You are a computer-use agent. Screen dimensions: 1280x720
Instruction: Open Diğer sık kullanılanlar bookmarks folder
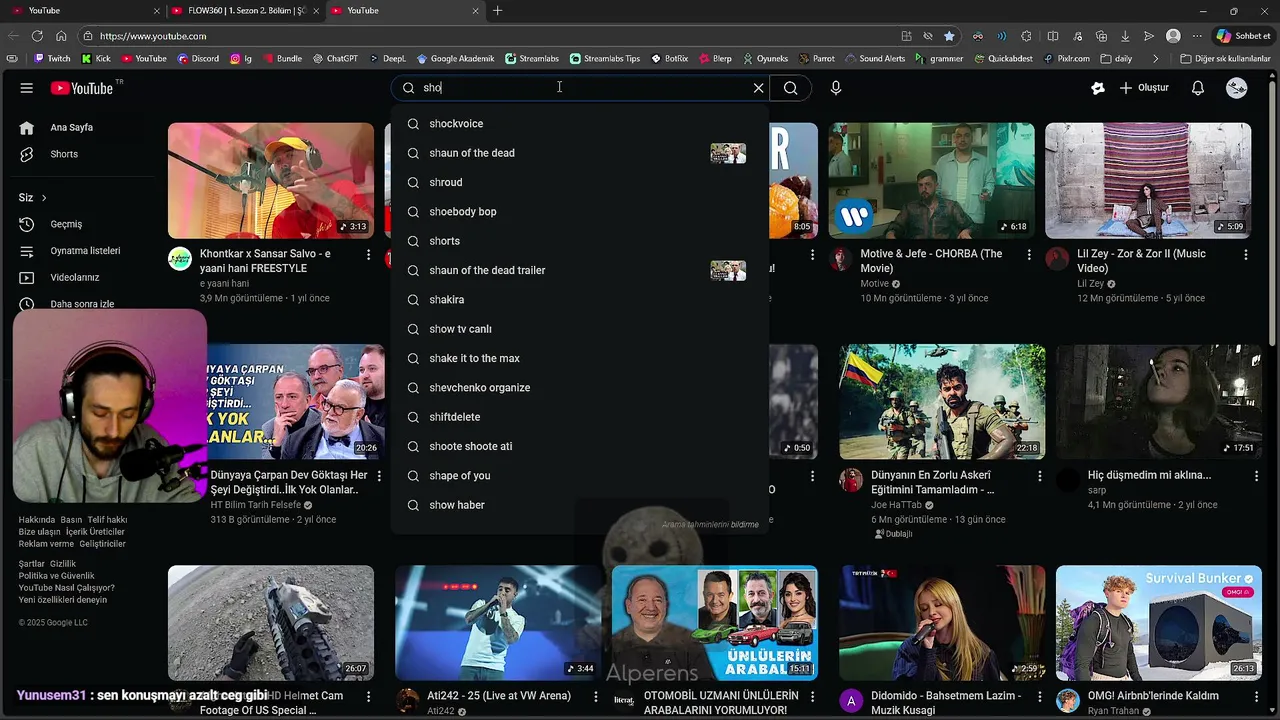[1225, 59]
